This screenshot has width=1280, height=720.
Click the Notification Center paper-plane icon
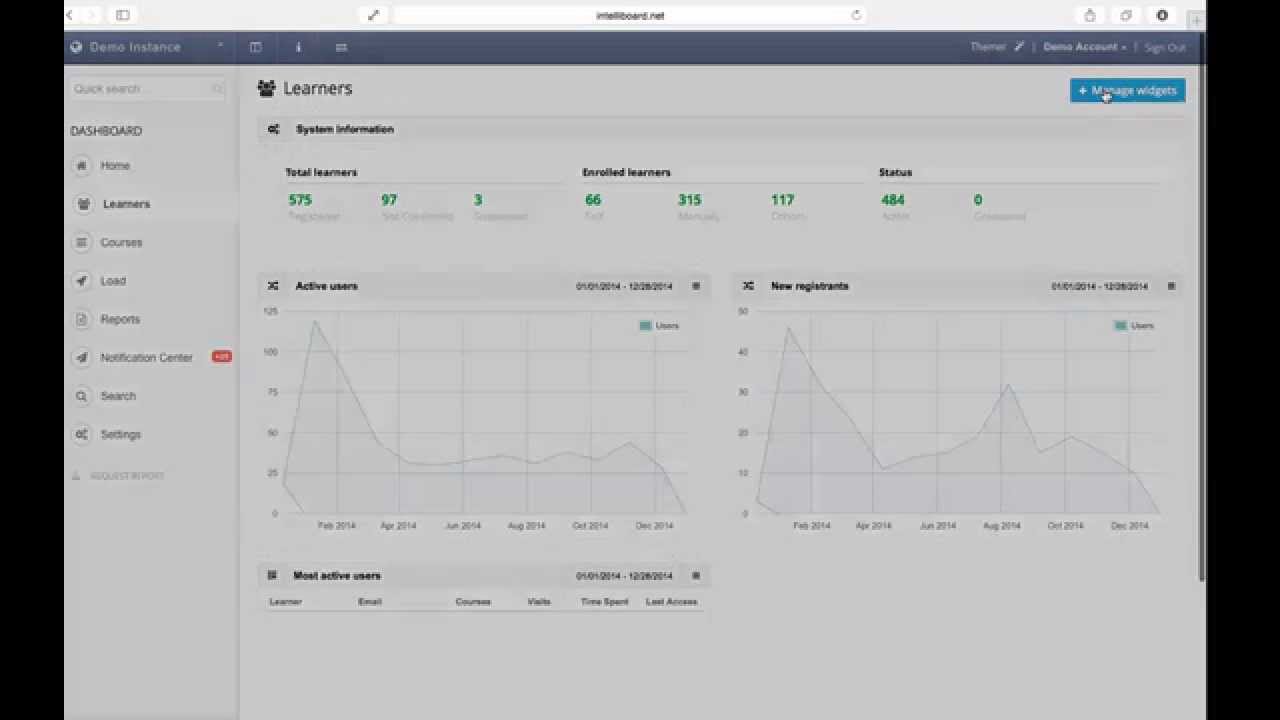point(82,358)
